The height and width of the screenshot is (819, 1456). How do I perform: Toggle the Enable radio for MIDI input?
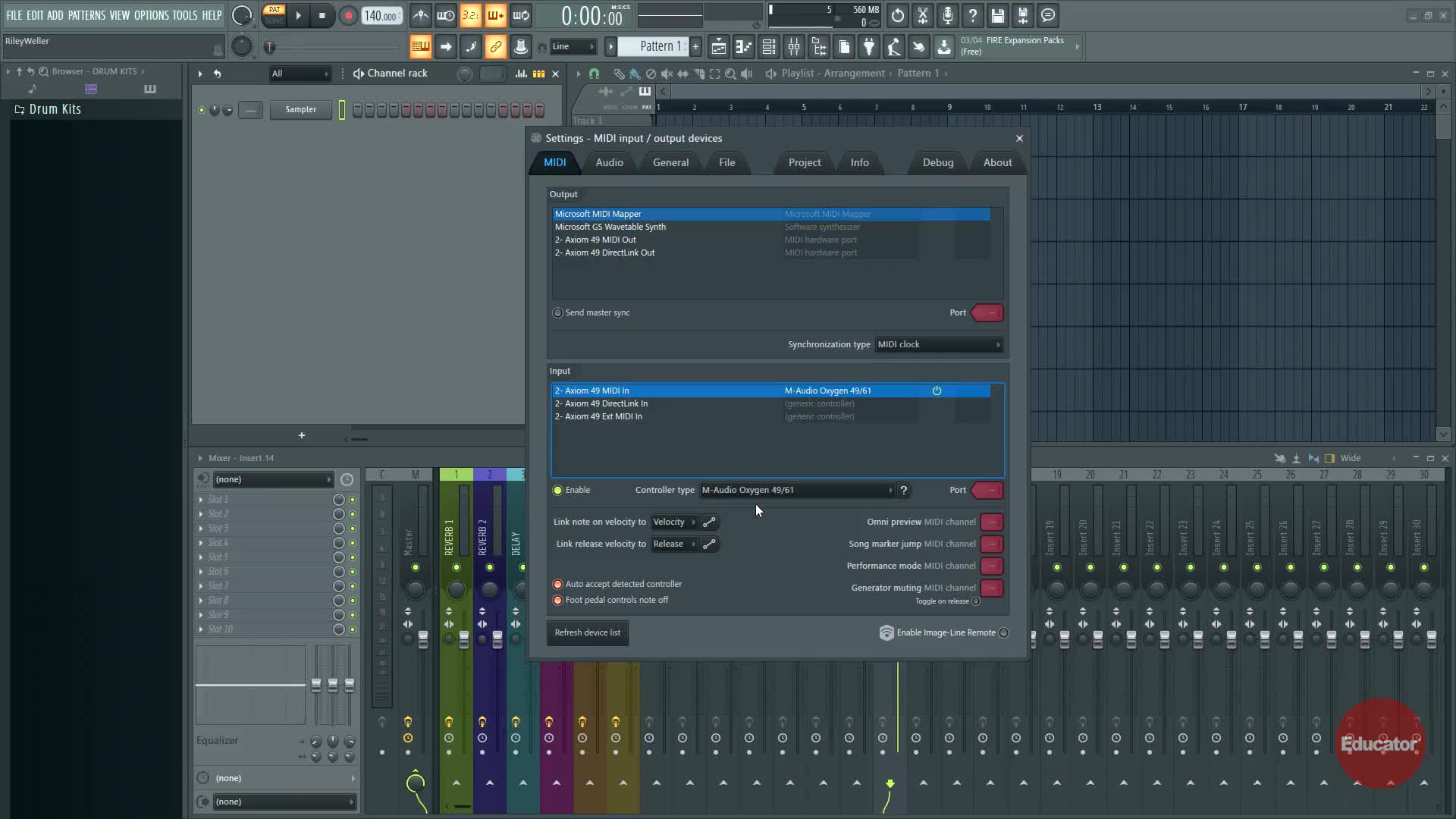pyautogui.click(x=558, y=491)
